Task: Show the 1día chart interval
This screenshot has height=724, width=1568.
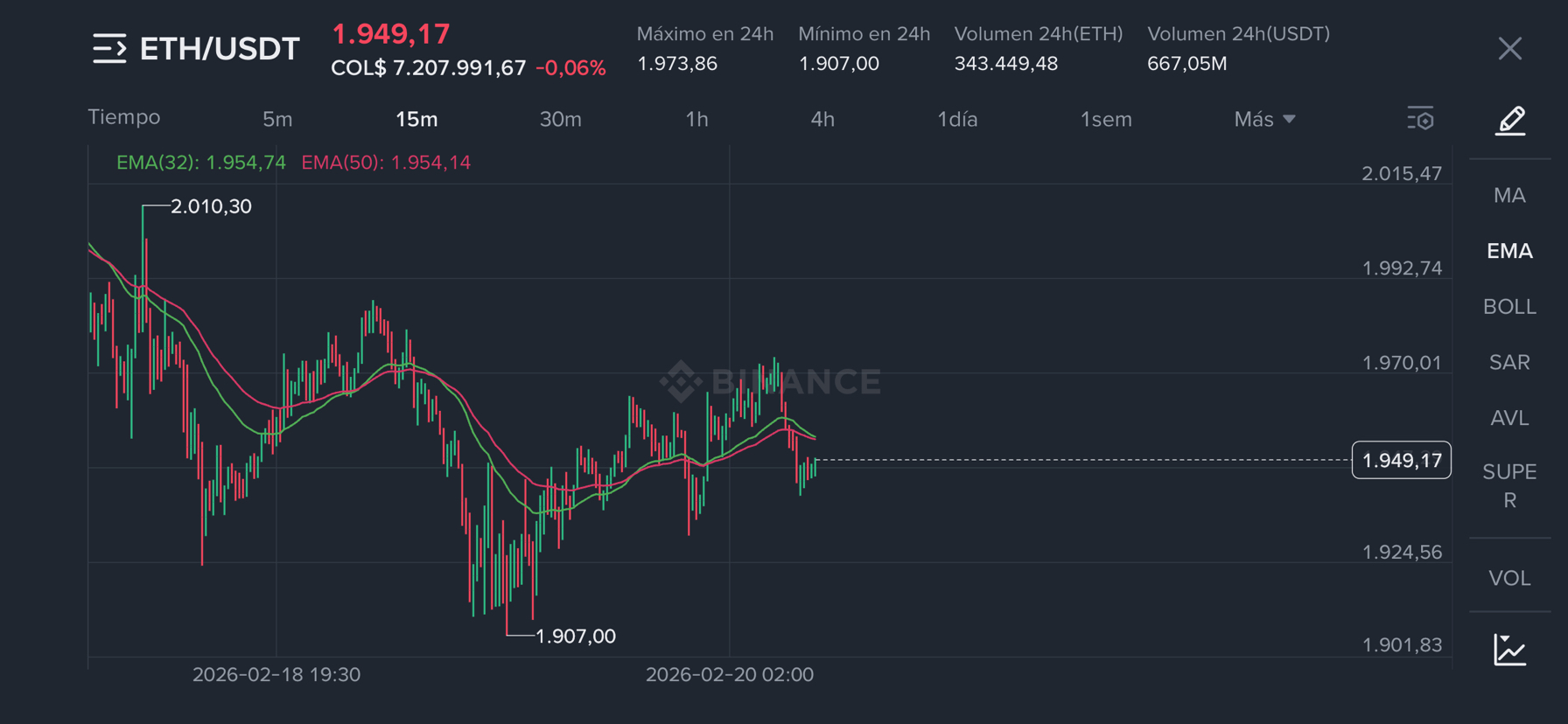Action: pyautogui.click(x=957, y=119)
